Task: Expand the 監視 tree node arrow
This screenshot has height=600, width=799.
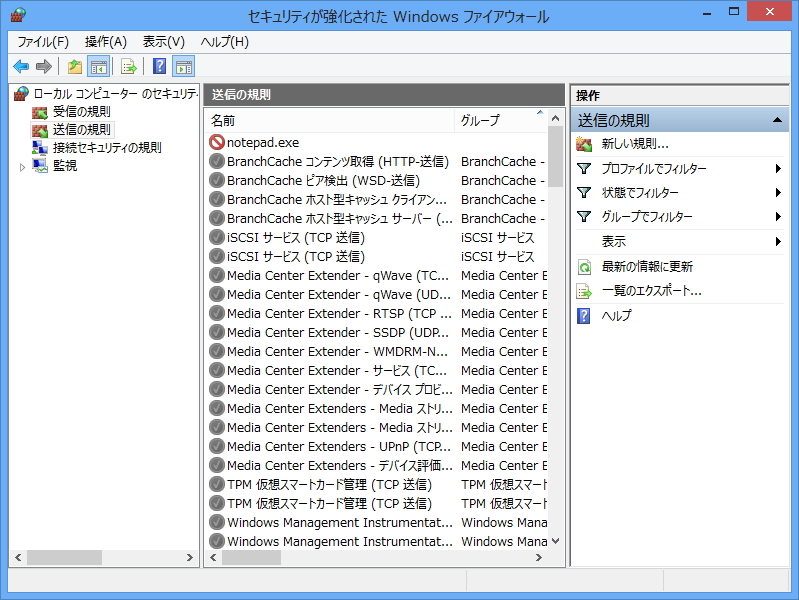Action: click(22, 167)
